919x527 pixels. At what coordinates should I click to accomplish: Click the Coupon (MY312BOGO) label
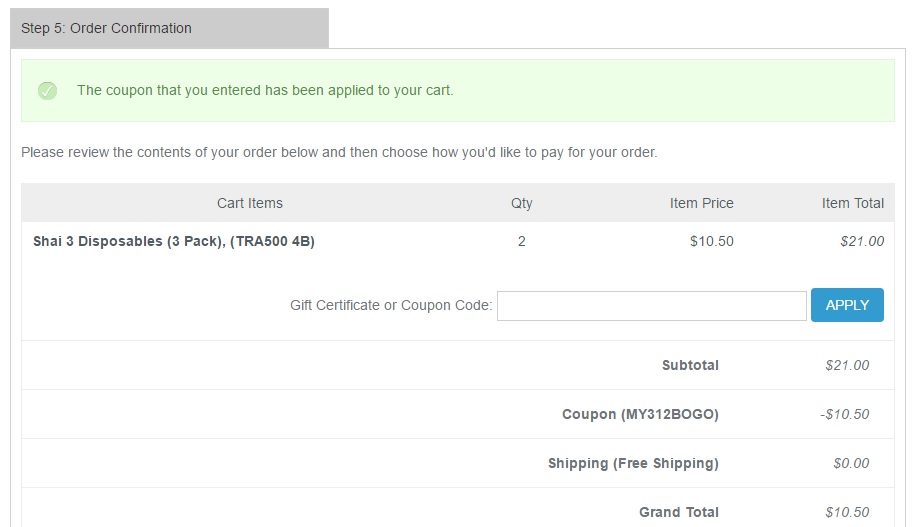pyautogui.click(x=640, y=414)
